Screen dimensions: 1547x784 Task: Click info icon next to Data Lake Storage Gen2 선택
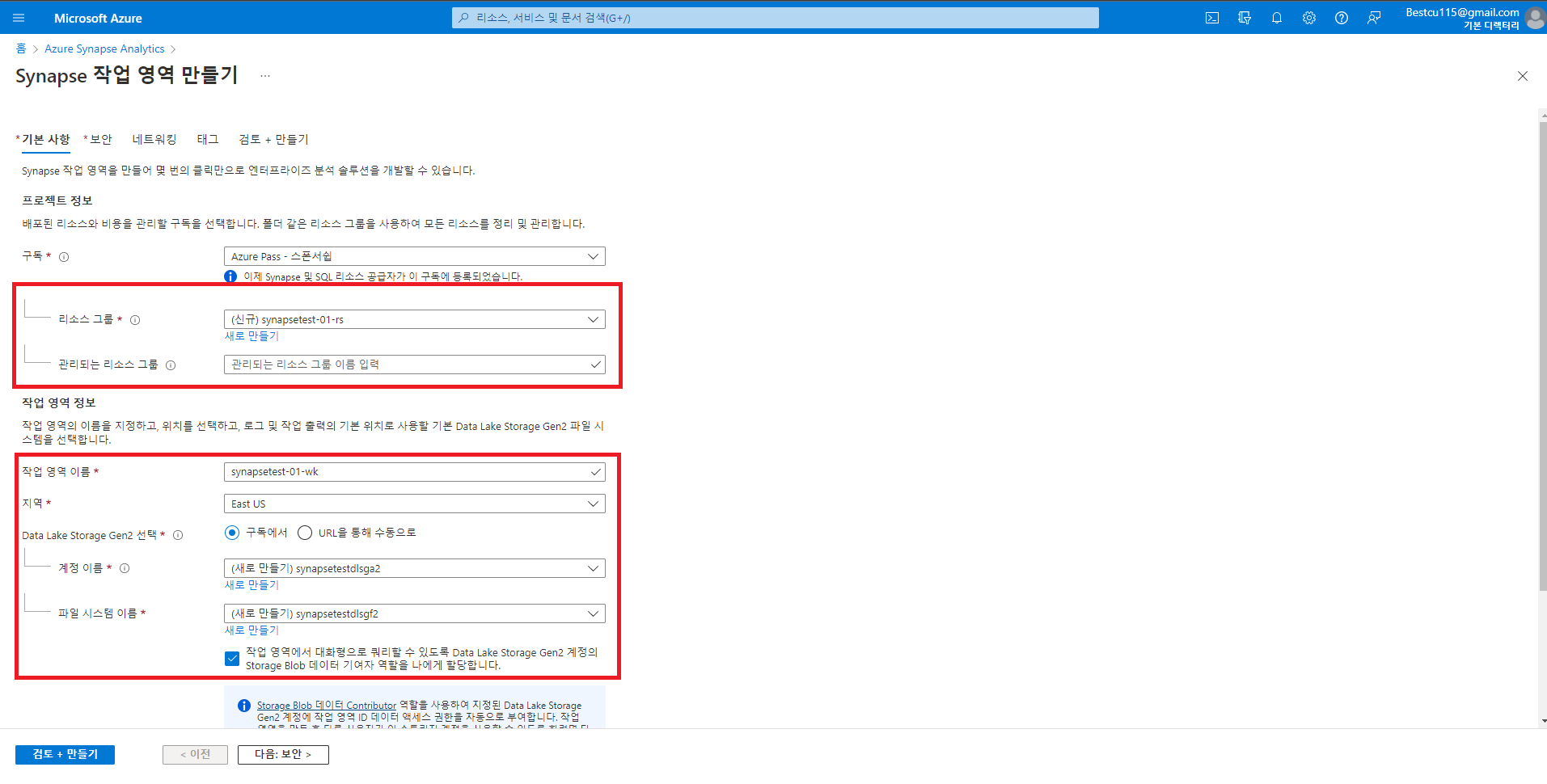coord(178,535)
